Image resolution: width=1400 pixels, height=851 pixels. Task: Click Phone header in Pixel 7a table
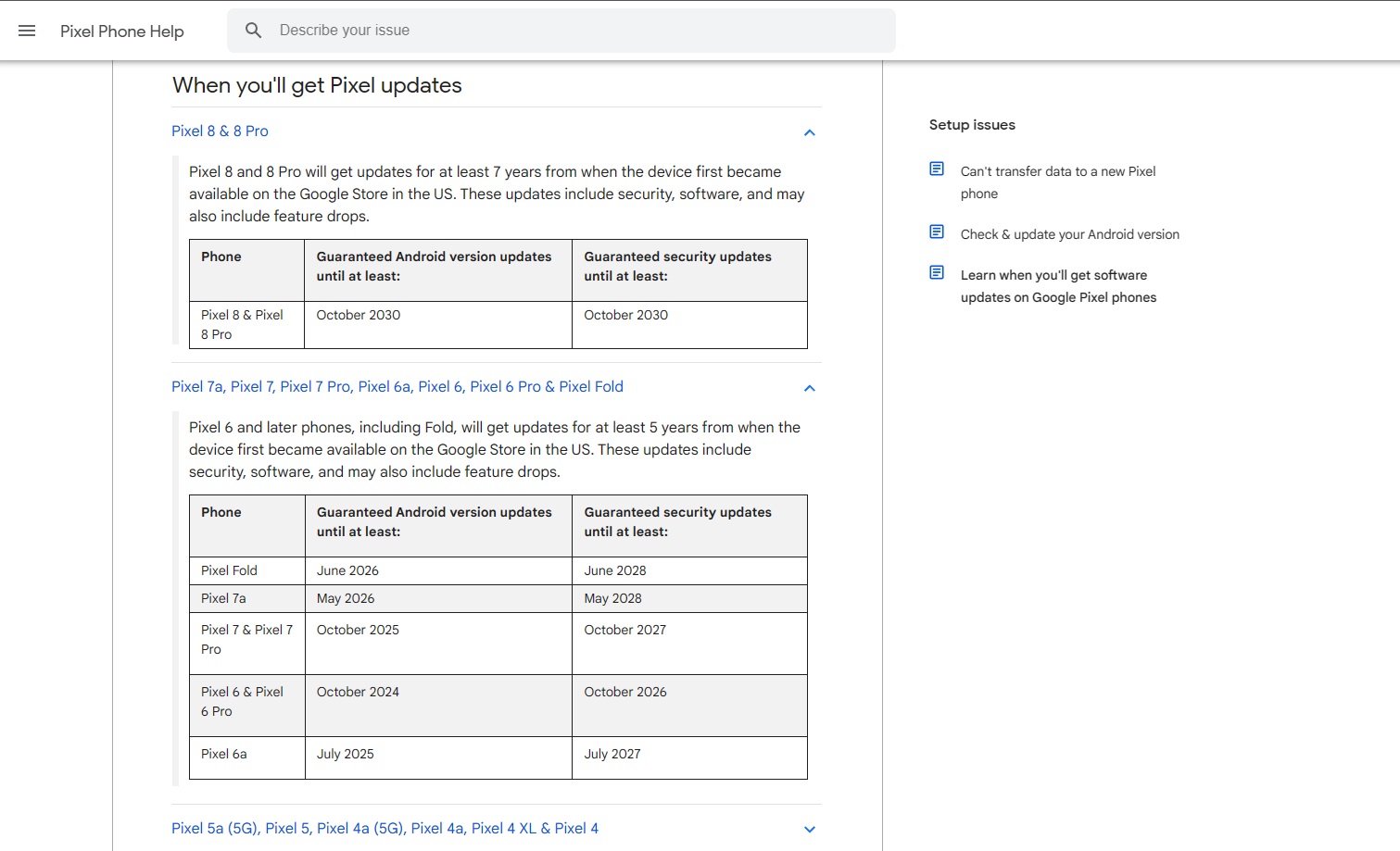tap(247, 526)
